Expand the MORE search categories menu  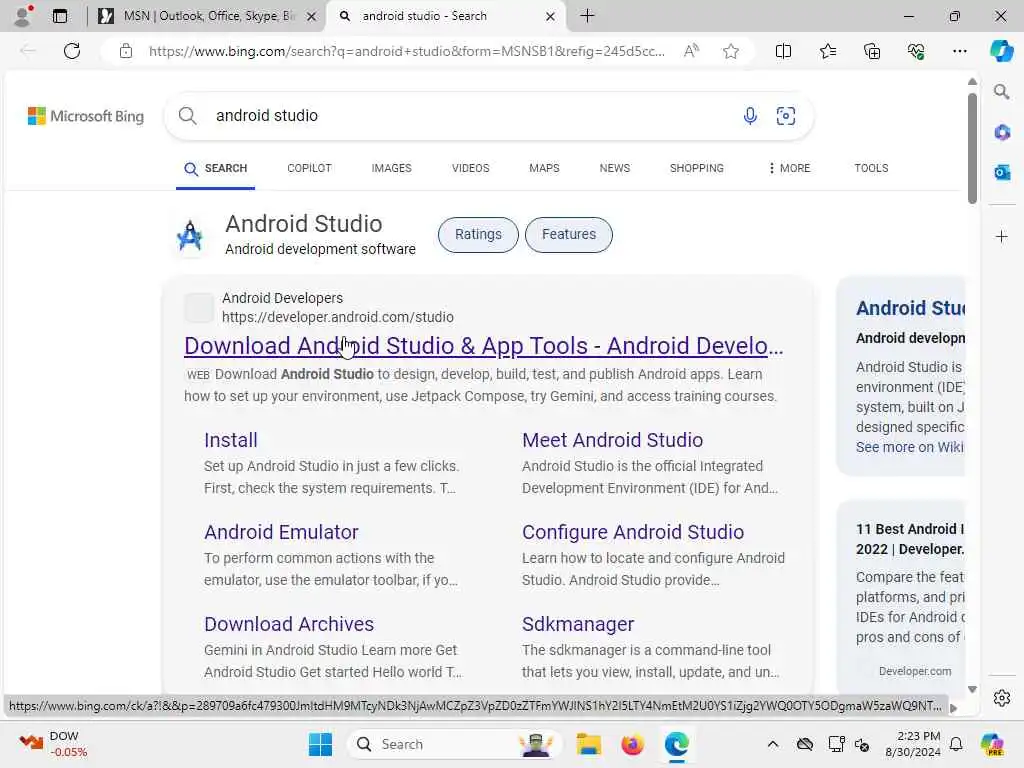[x=789, y=168]
